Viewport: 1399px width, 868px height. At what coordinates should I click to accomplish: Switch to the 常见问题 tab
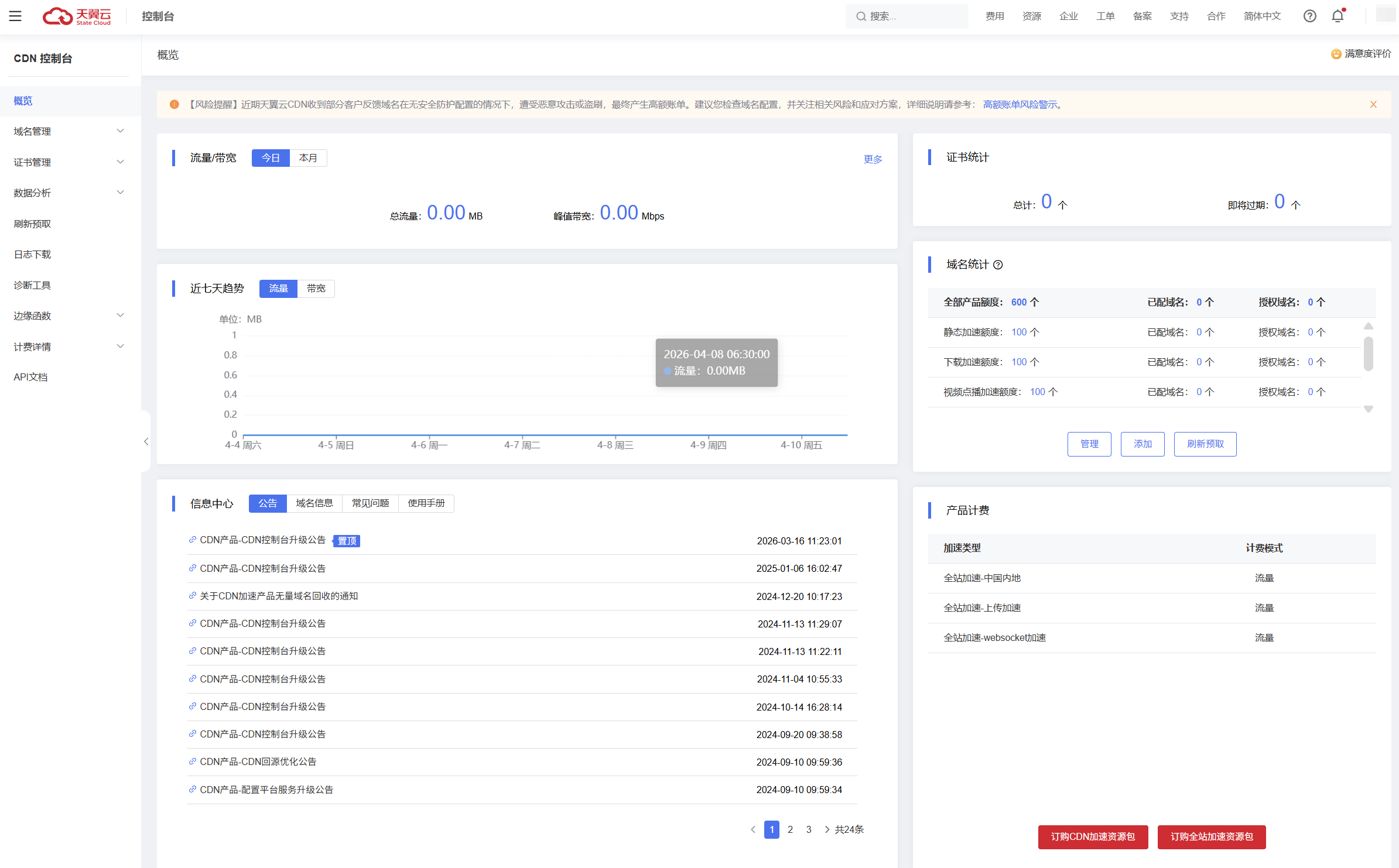click(370, 503)
